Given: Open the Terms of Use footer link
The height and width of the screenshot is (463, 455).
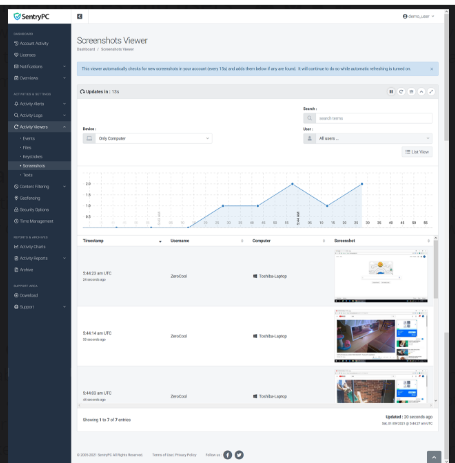Looking at the screenshot, I should point(163,455).
